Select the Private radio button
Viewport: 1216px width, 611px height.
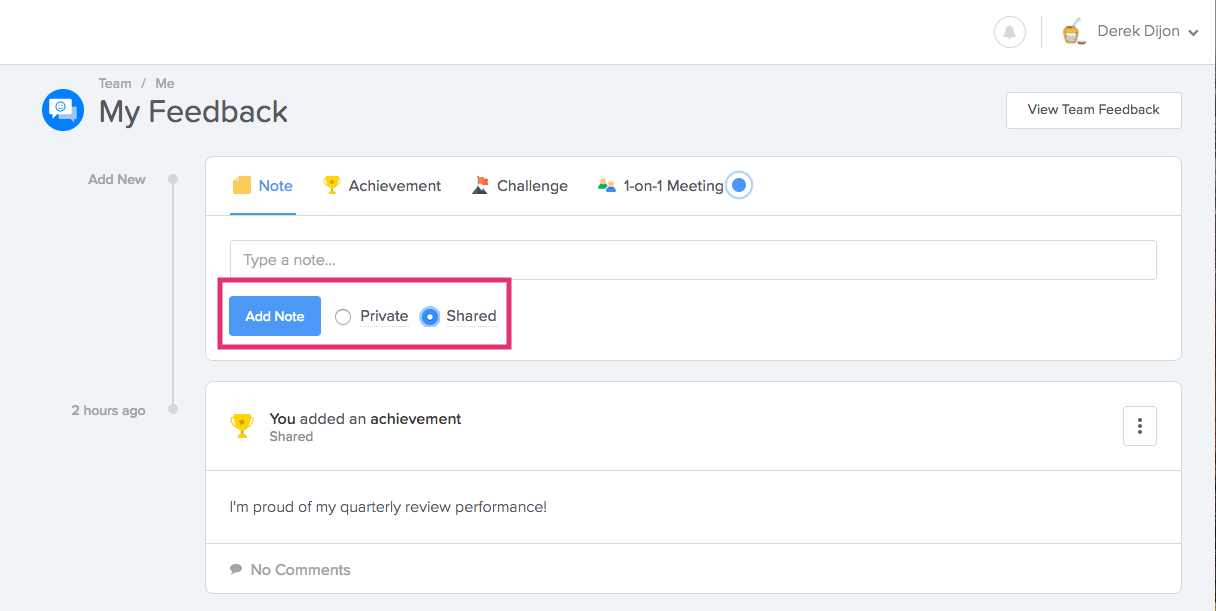[x=343, y=317]
